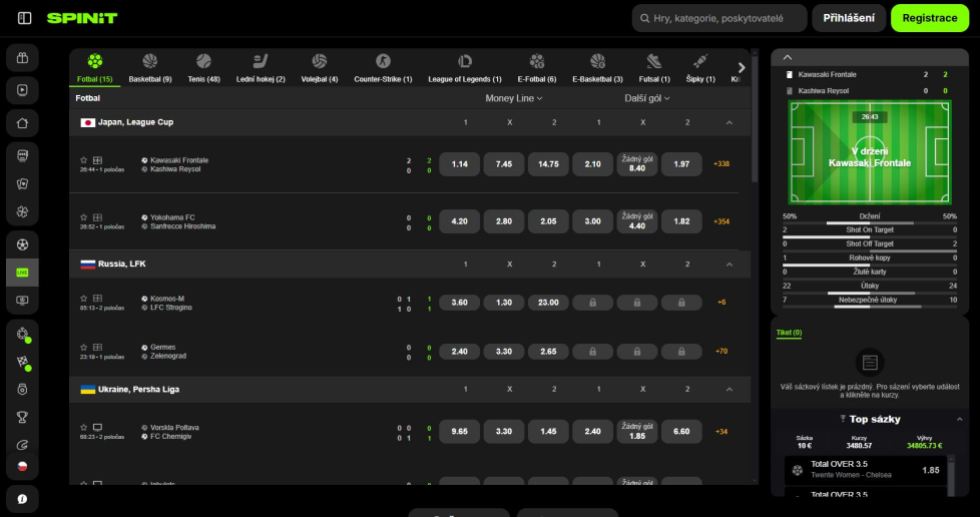Open the Money Line market dropdown
This screenshot has height=517, width=980.
point(514,98)
